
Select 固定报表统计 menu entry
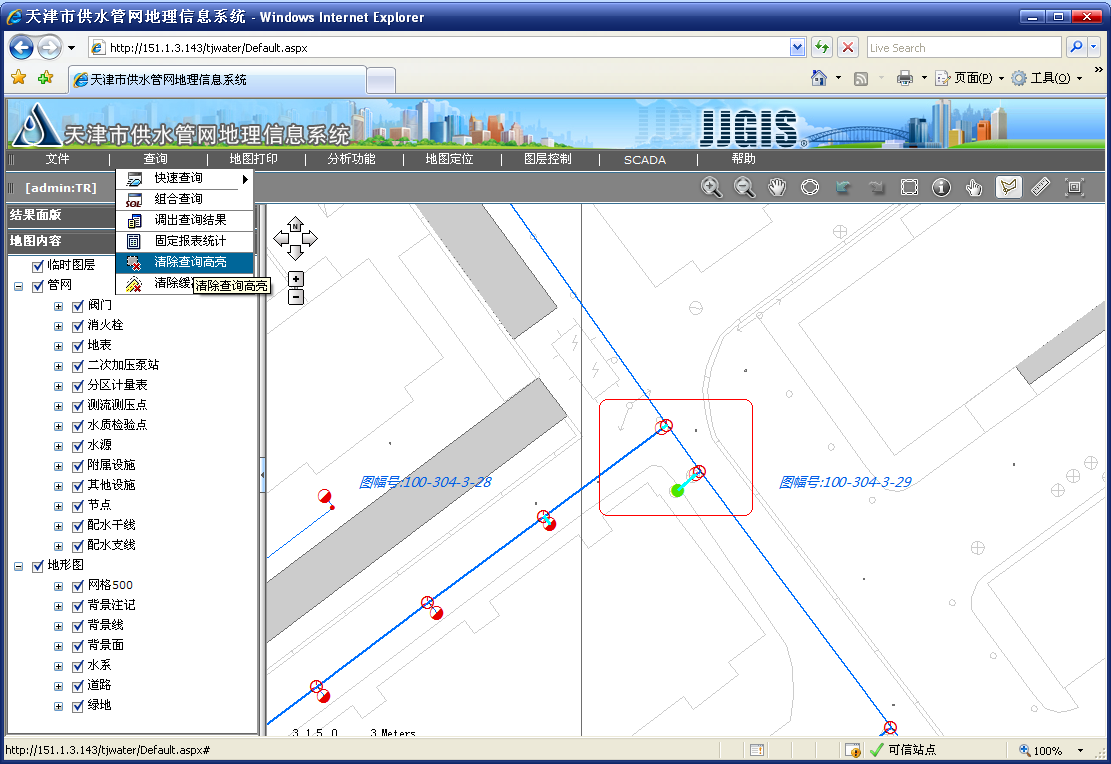pyautogui.click(x=190, y=241)
